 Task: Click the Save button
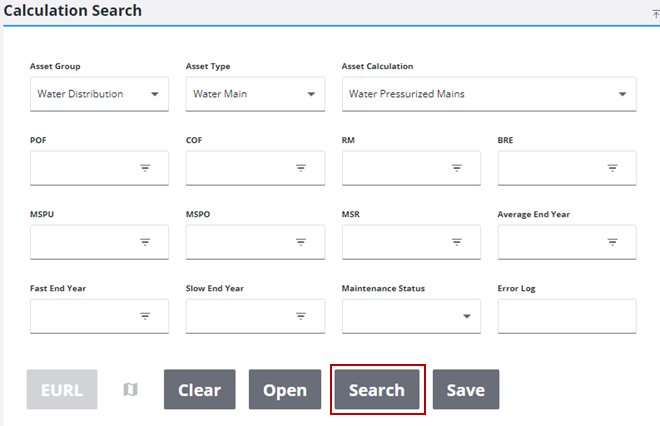(466, 390)
